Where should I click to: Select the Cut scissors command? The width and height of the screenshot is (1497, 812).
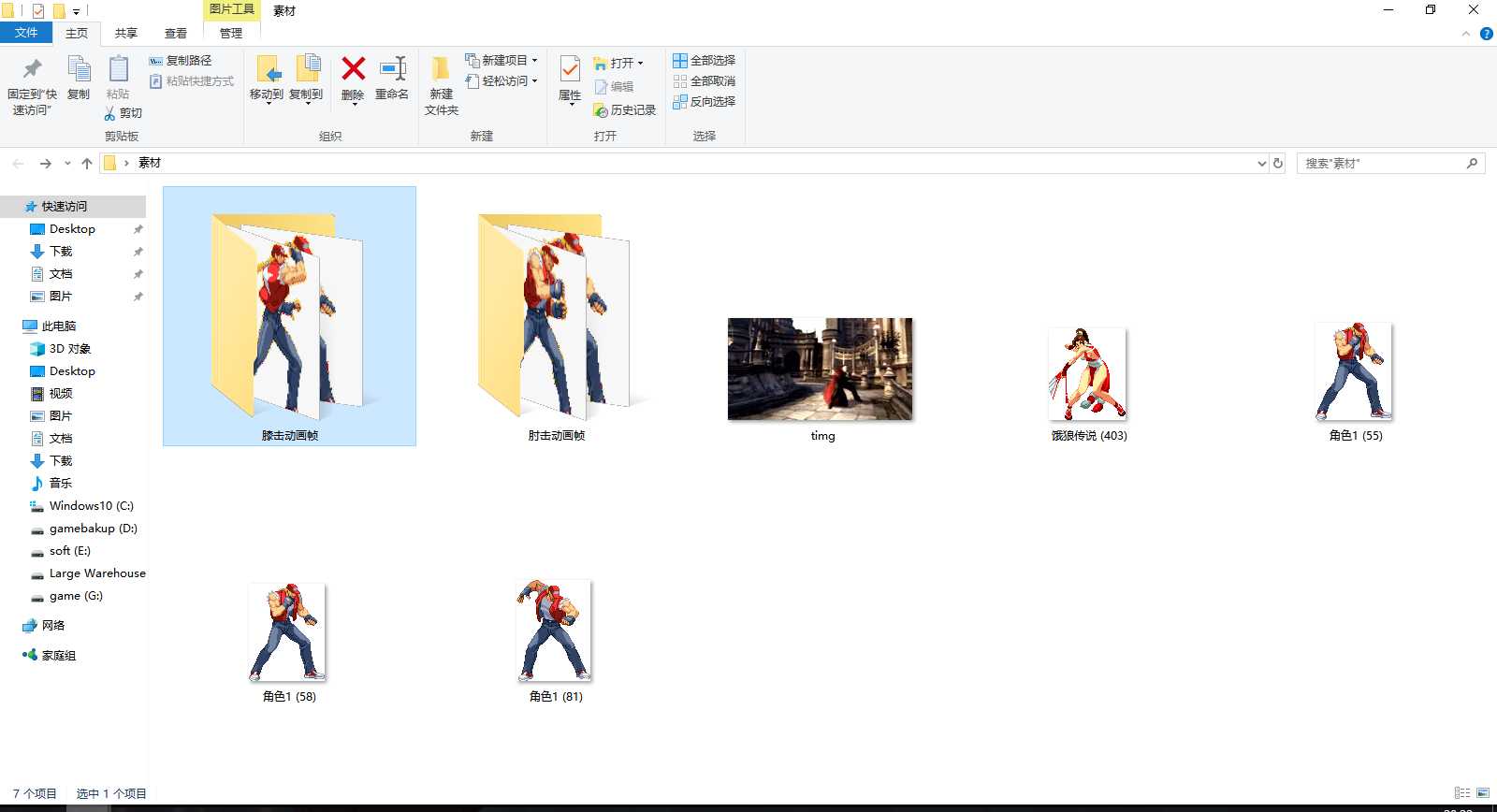[123, 113]
